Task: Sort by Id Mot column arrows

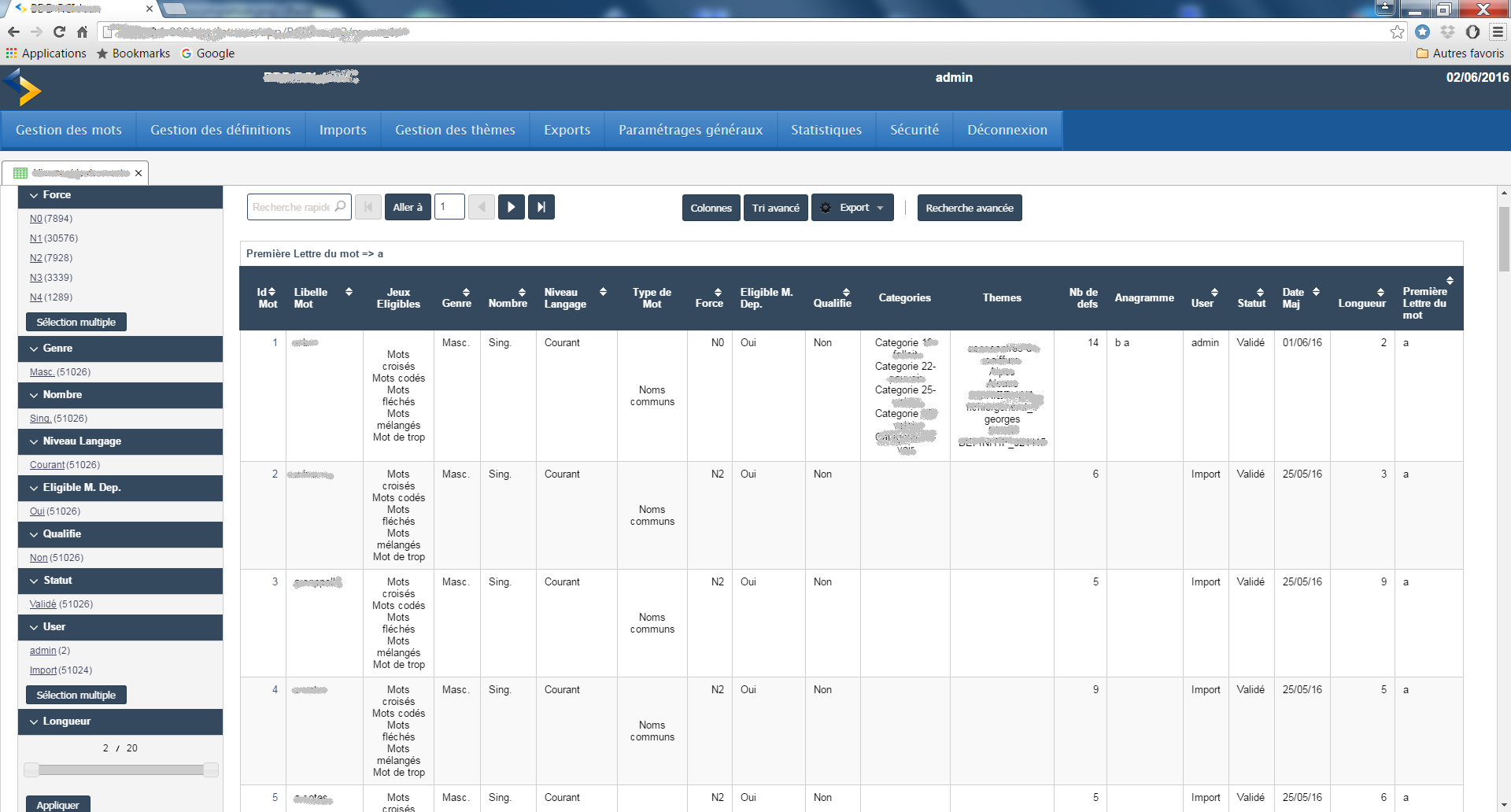Action: click(x=272, y=292)
